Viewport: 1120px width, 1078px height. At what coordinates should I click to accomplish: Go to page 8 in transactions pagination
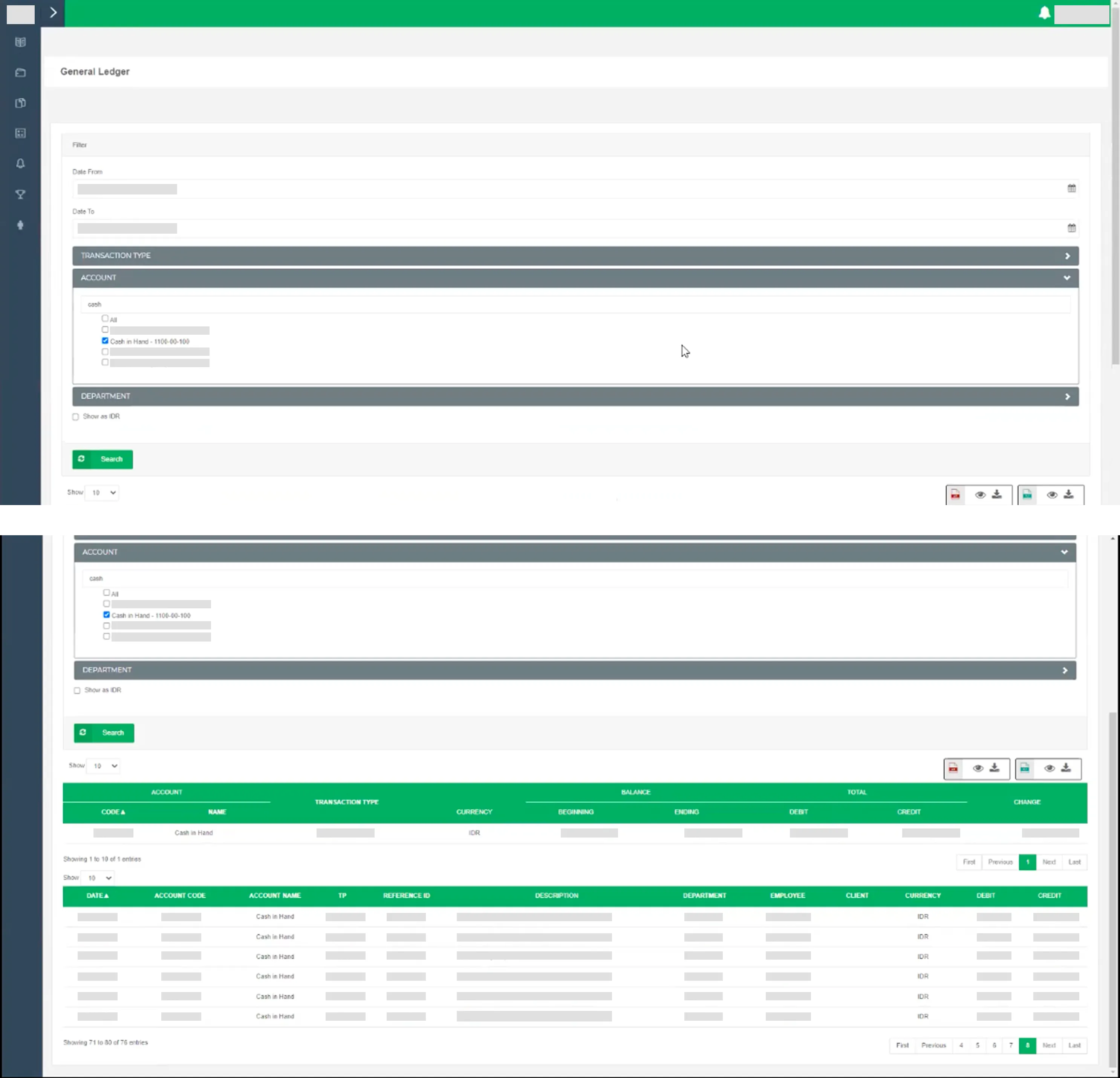point(1027,1046)
